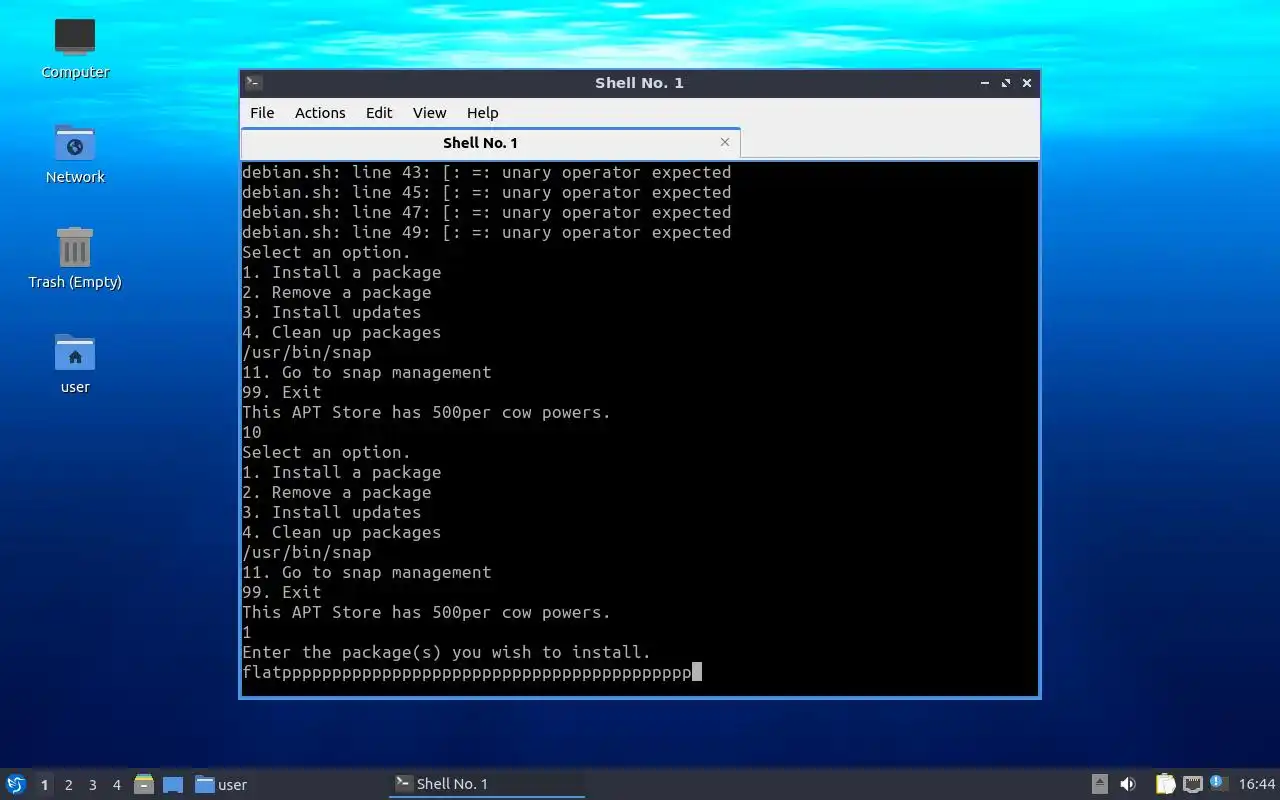Click the 'debian.sh: line 49' error line
This screenshot has width=1280, height=800.
[487, 232]
